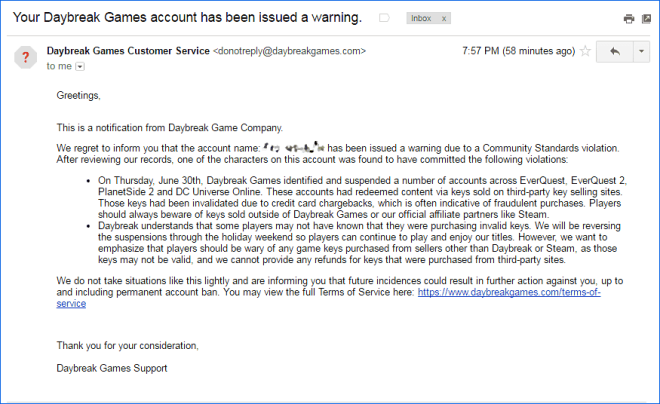Toggle the importance marker beside subject
This screenshot has height=404, width=660.
384,18
